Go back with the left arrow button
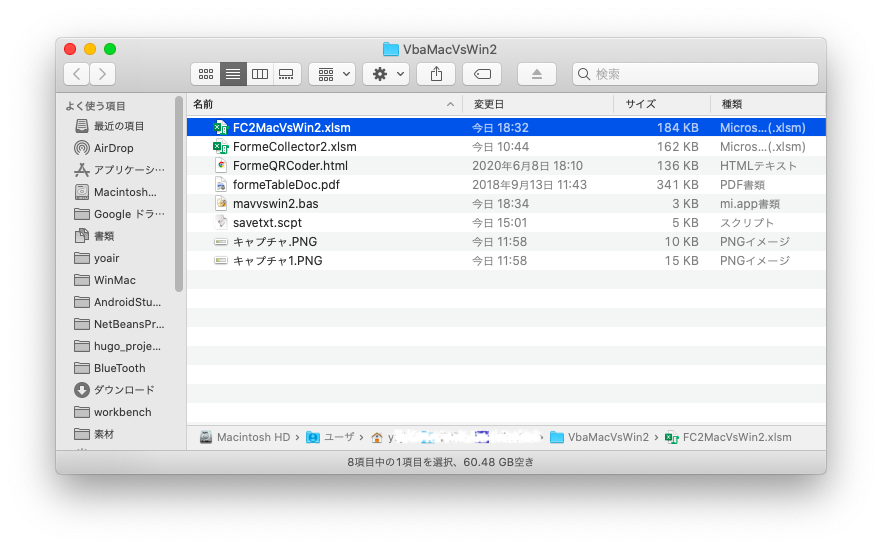882x548 pixels. pos(76,74)
